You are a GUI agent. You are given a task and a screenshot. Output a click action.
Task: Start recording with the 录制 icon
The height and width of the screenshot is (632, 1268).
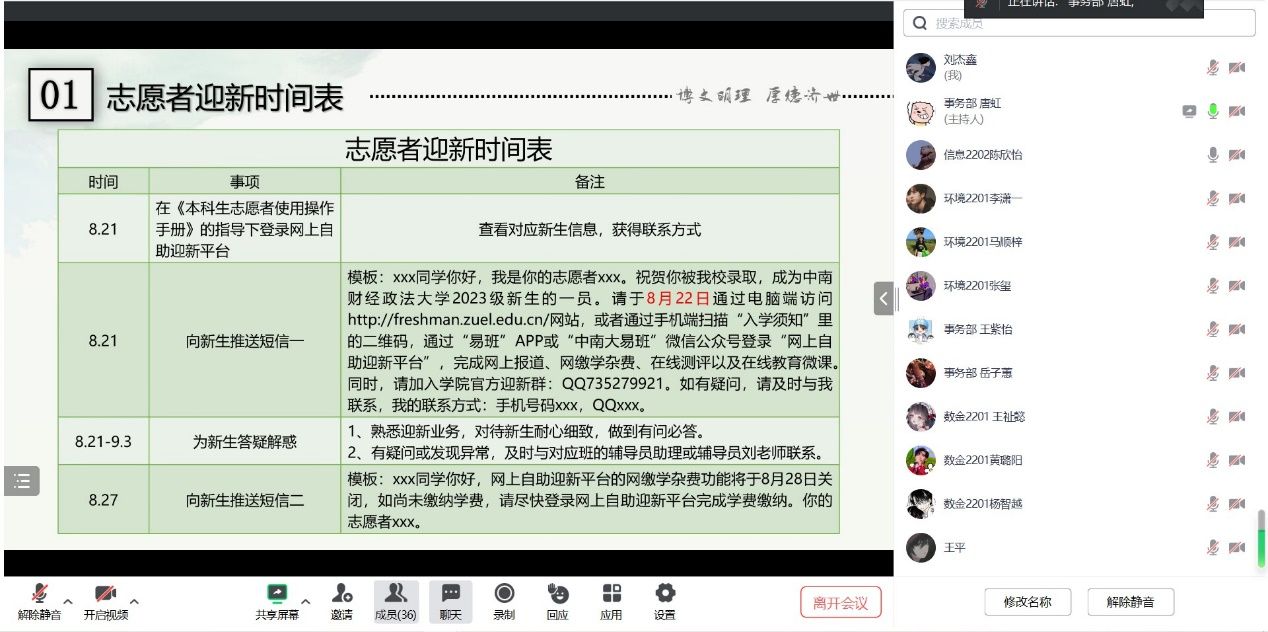click(504, 595)
